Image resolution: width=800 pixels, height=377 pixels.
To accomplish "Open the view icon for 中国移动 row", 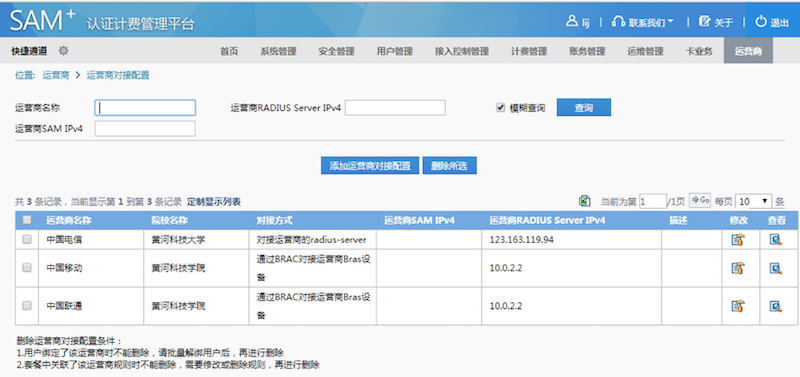I will click(776, 268).
